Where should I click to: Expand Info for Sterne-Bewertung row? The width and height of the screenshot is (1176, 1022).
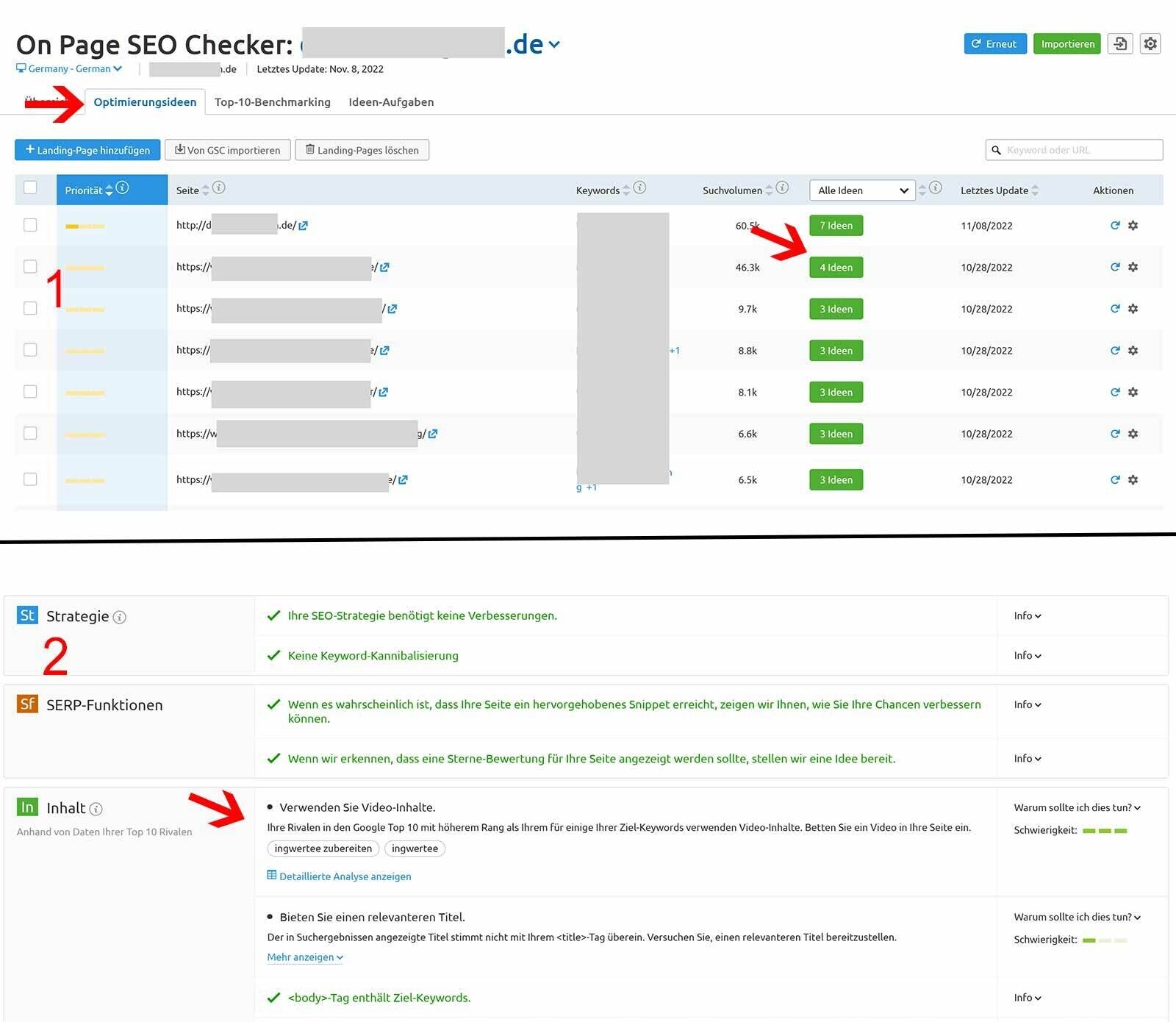(x=1028, y=758)
